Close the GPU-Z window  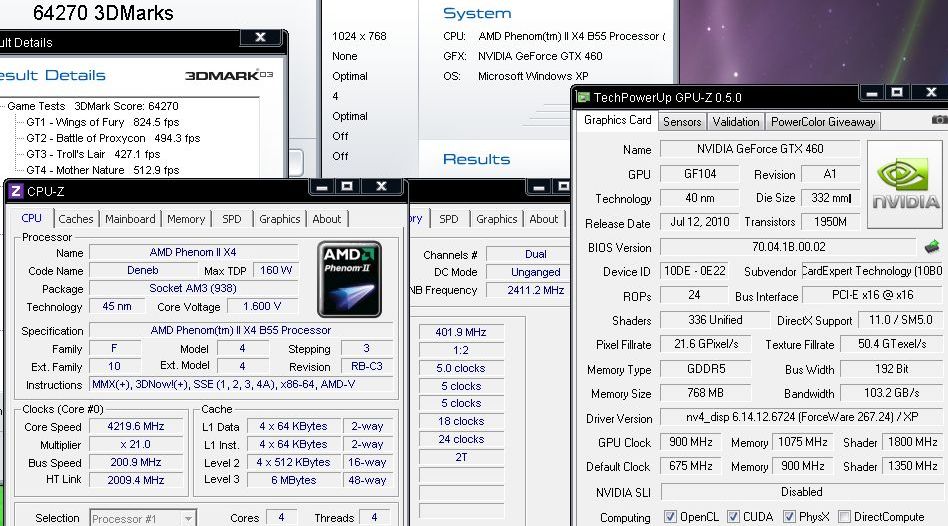(931, 93)
